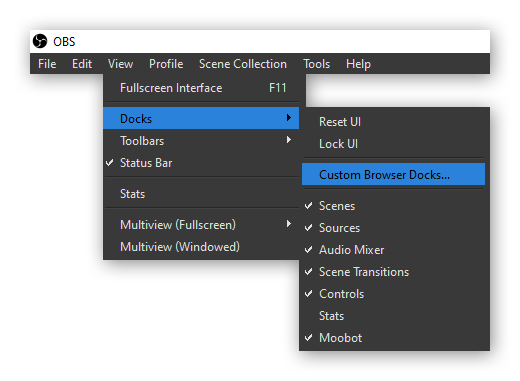This screenshot has width=520, height=381.
Task: Open the Profile menu
Action: pyautogui.click(x=166, y=64)
